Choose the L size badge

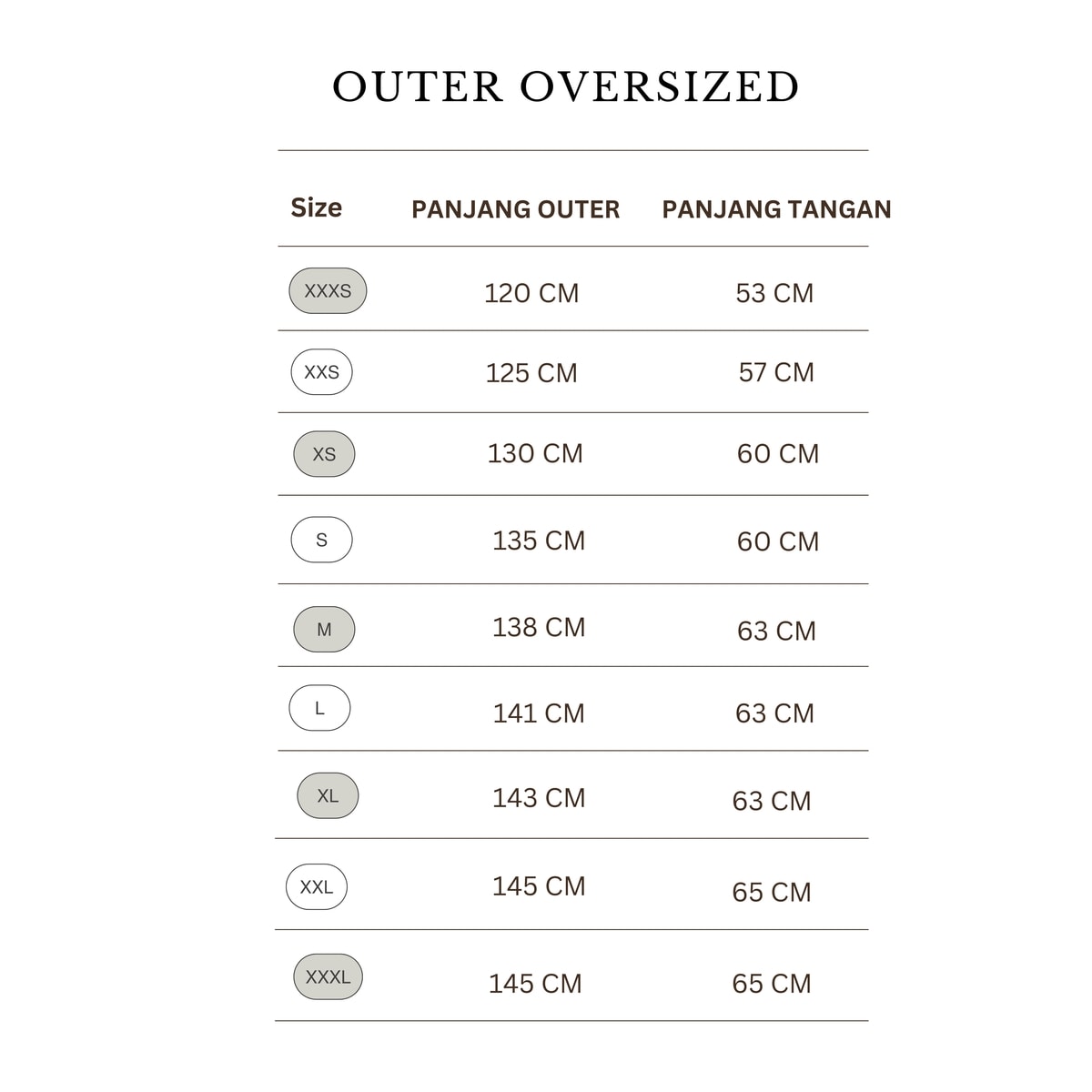(x=319, y=708)
